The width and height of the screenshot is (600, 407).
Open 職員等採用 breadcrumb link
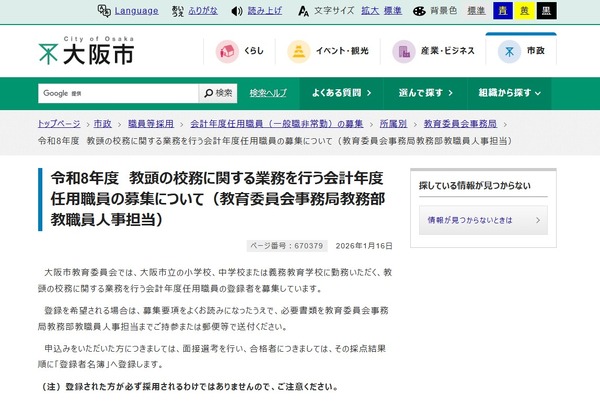151,124
